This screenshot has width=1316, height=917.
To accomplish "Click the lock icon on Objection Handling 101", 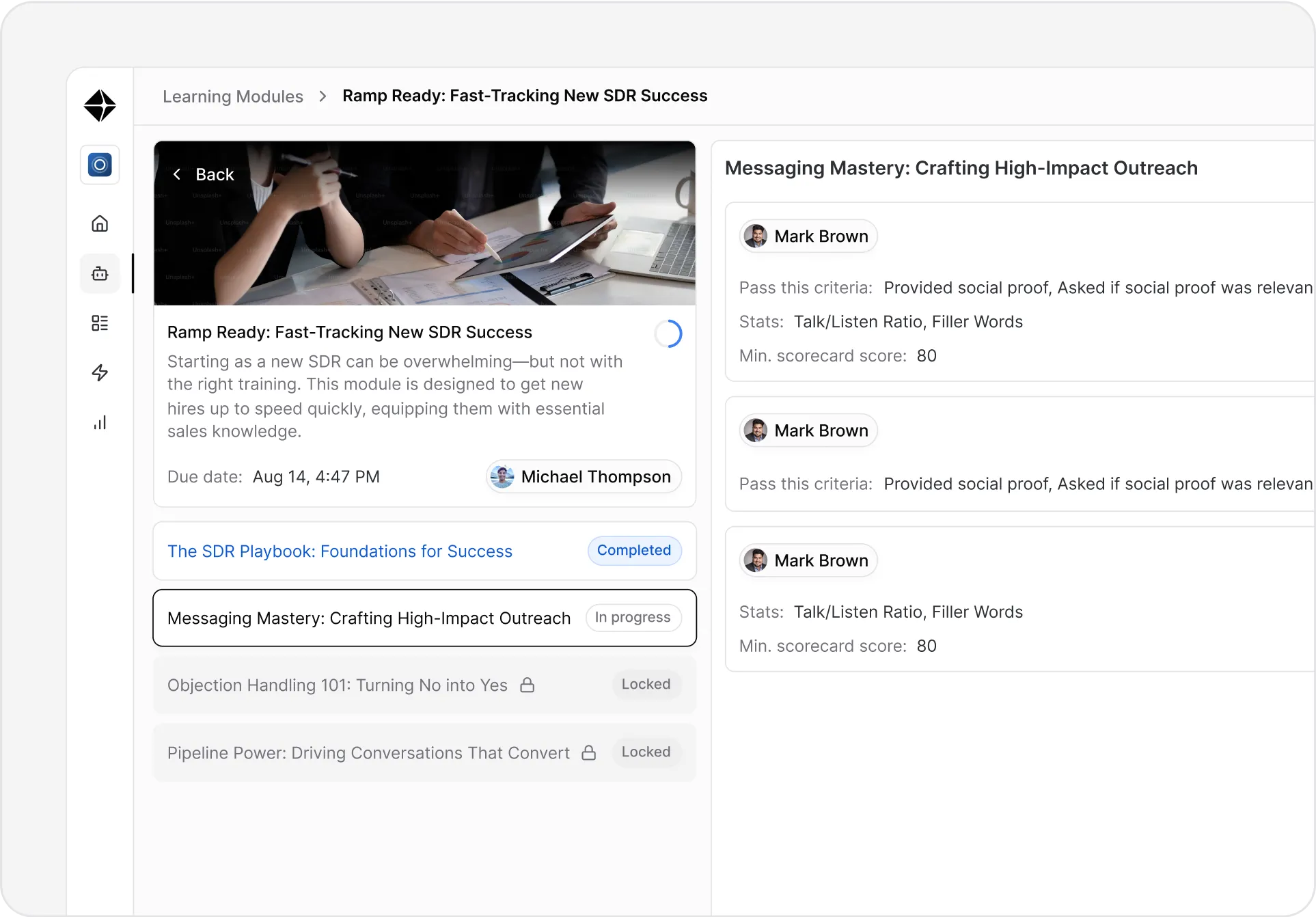I will click(x=527, y=685).
